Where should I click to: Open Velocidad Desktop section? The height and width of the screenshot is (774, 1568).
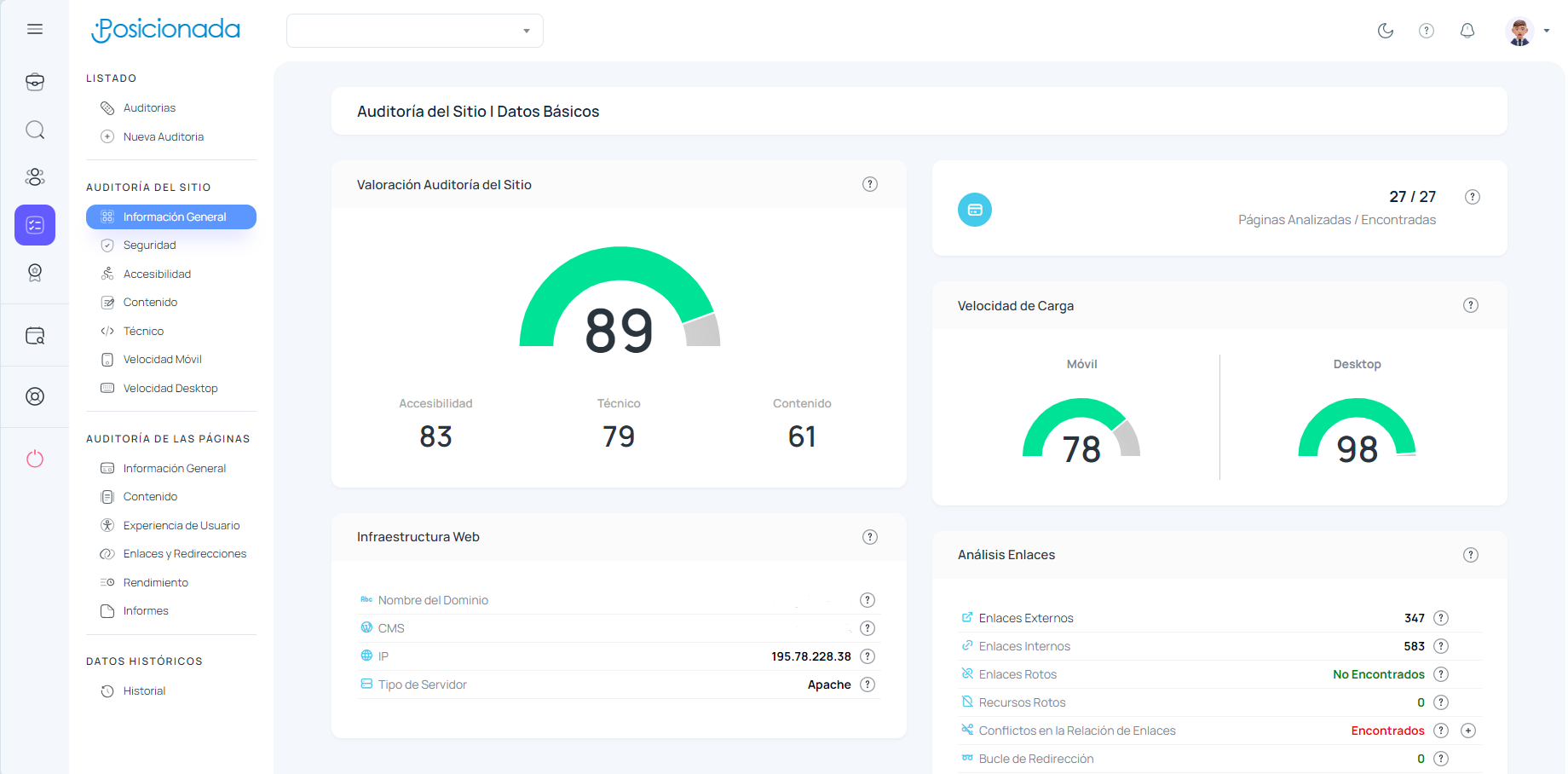(170, 388)
